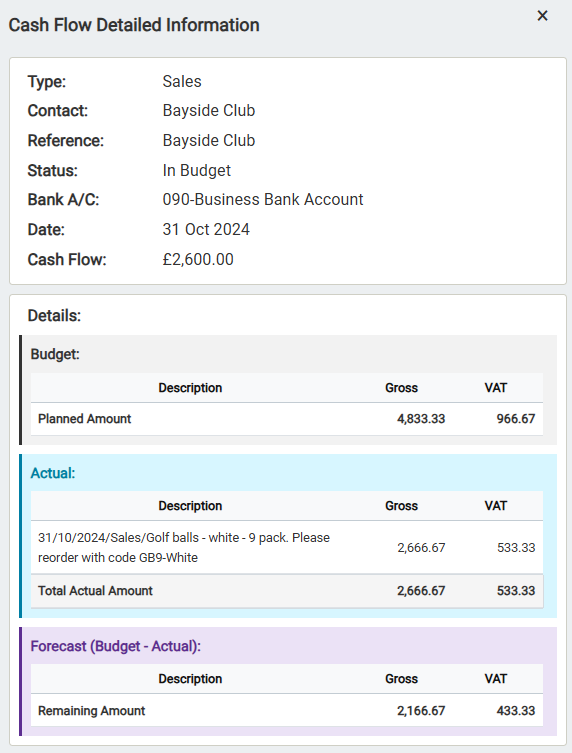This screenshot has width=572, height=753.
Task: Select the Golf balls sales transaction row
Action: coord(287,547)
